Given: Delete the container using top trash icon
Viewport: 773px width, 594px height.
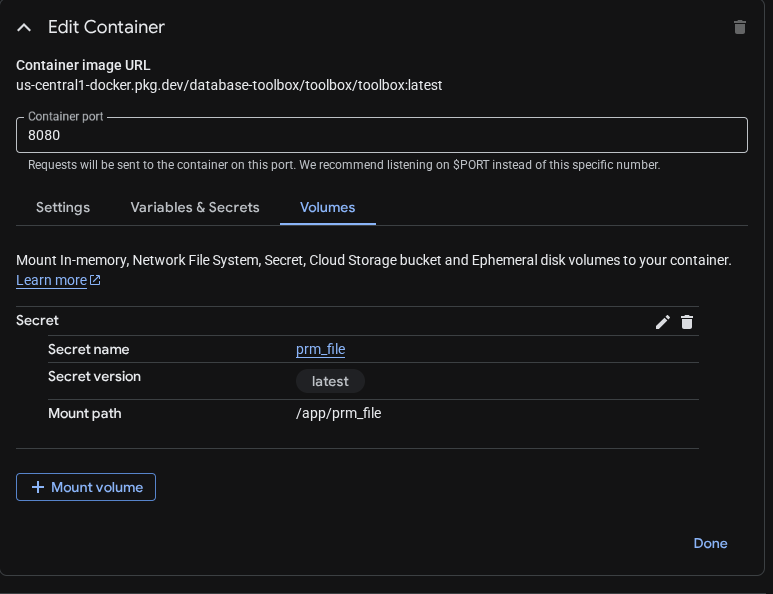Looking at the screenshot, I should click(x=739, y=27).
